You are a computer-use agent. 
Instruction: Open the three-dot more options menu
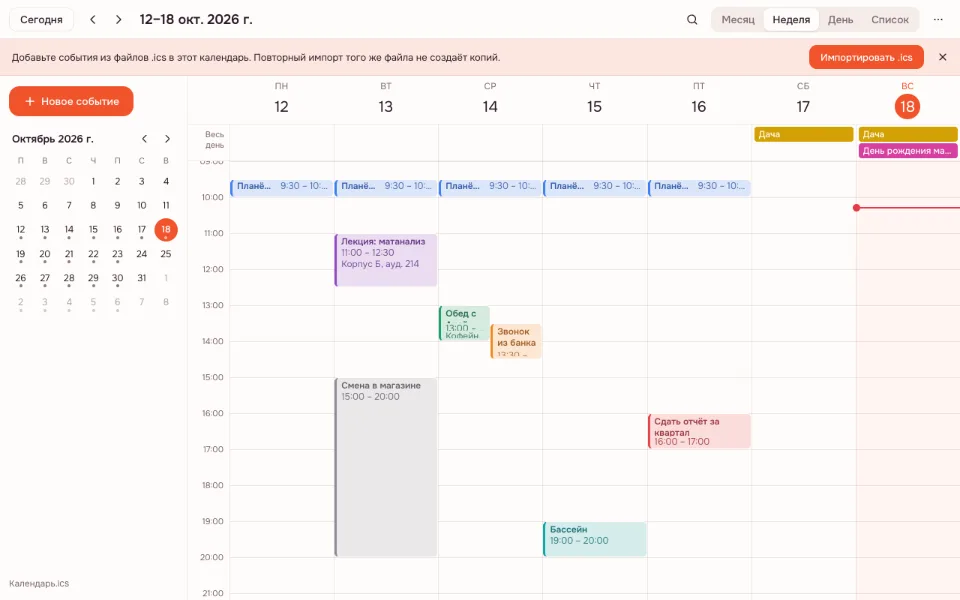[x=938, y=20]
